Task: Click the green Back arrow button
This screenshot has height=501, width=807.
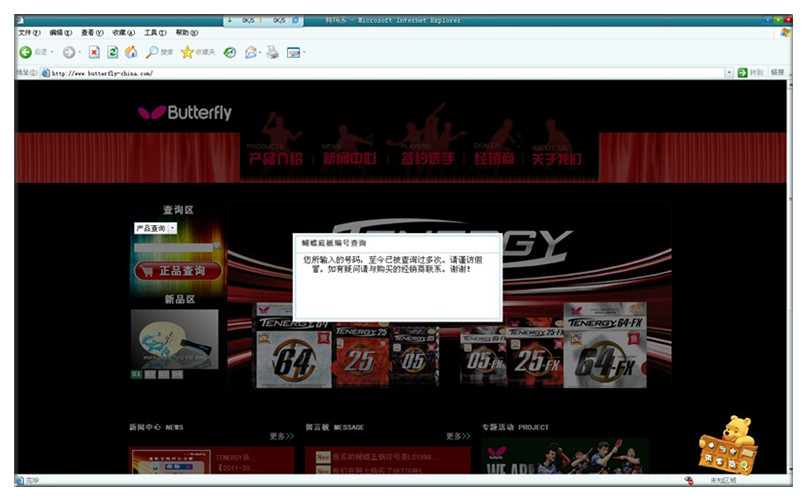Action: pyautogui.click(x=25, y=52)
